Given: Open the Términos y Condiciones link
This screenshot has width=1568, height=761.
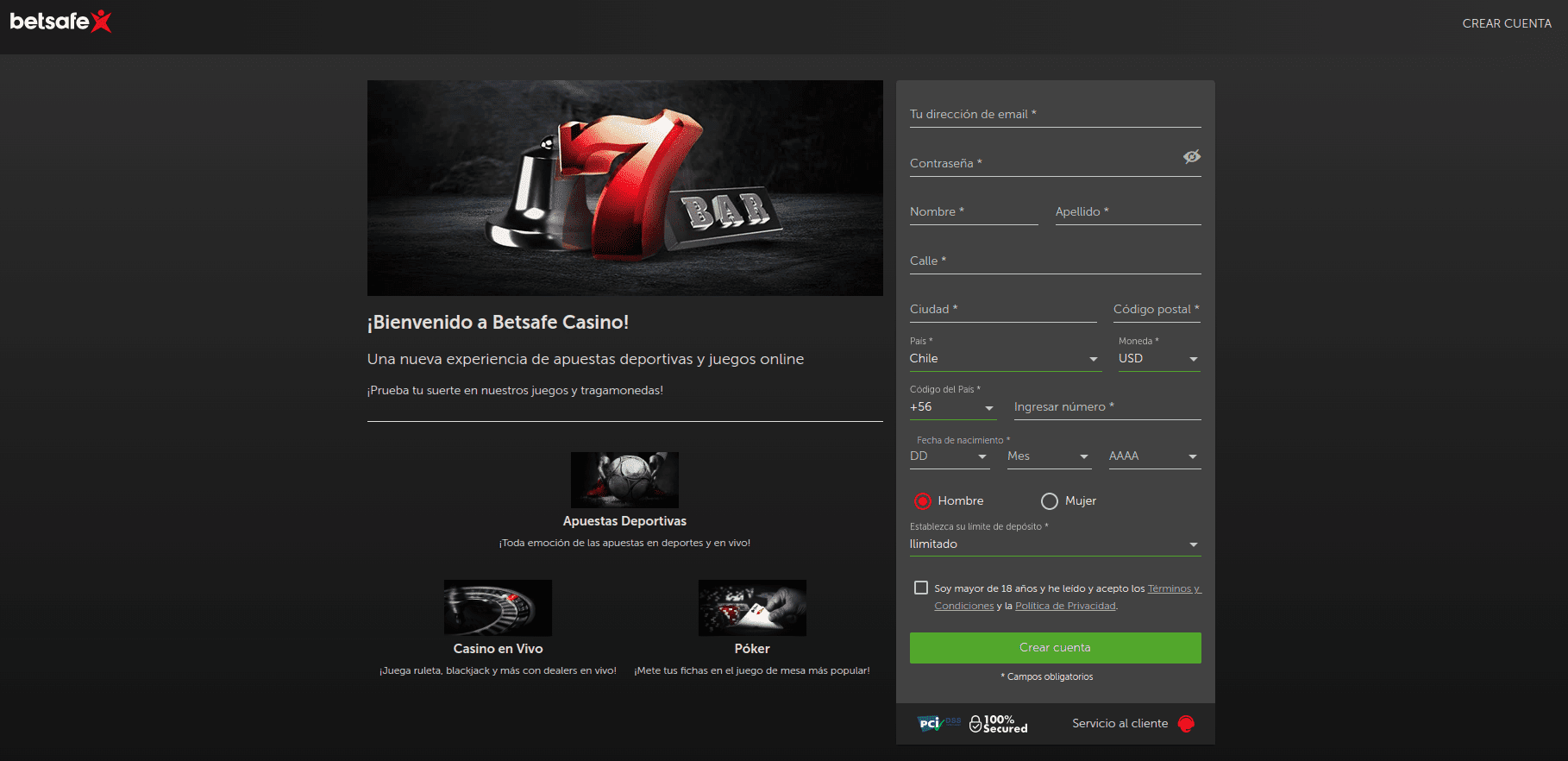Looking at the screenshot, I should pyautogui.click(x=1068, y=597).
